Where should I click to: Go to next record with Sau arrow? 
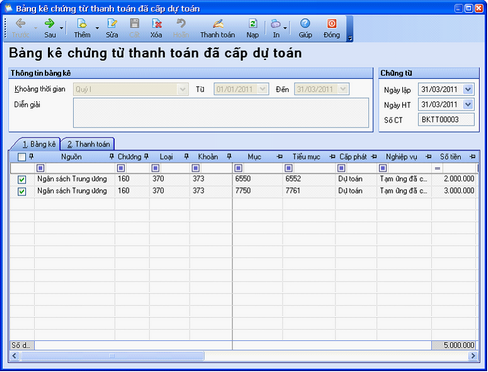click(49, 23)
